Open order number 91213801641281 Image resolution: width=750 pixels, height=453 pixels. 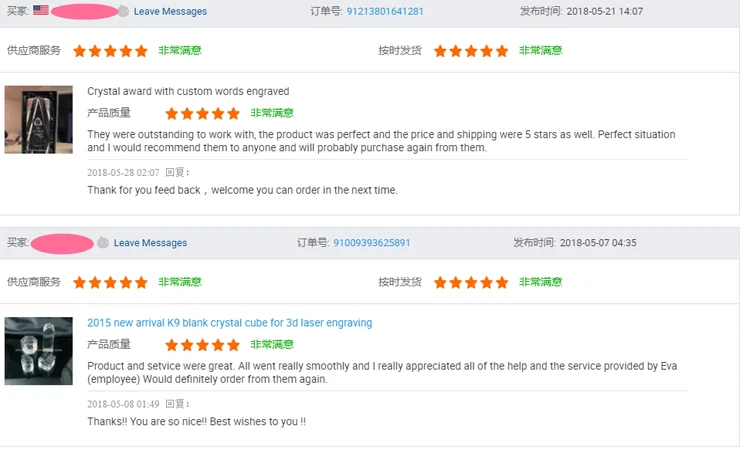click(384, 12)
